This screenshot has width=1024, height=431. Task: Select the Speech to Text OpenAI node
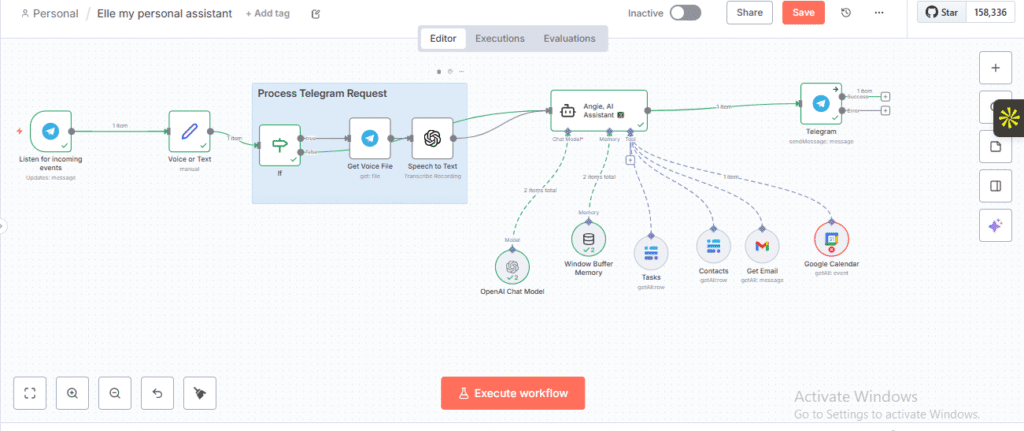tap(432, 138)
